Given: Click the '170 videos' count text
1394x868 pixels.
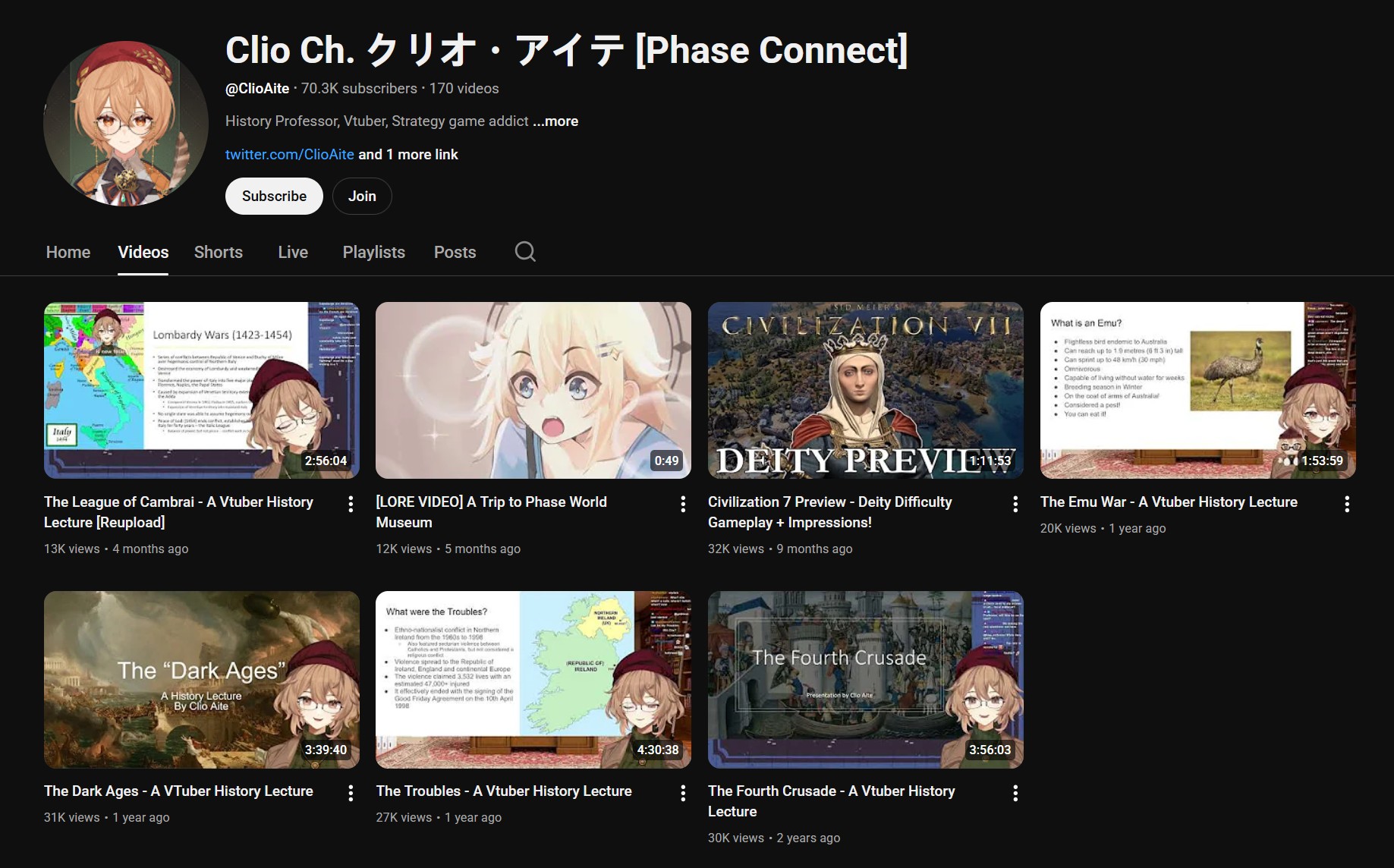Looking at the screenshot, I should pos(464,89).
